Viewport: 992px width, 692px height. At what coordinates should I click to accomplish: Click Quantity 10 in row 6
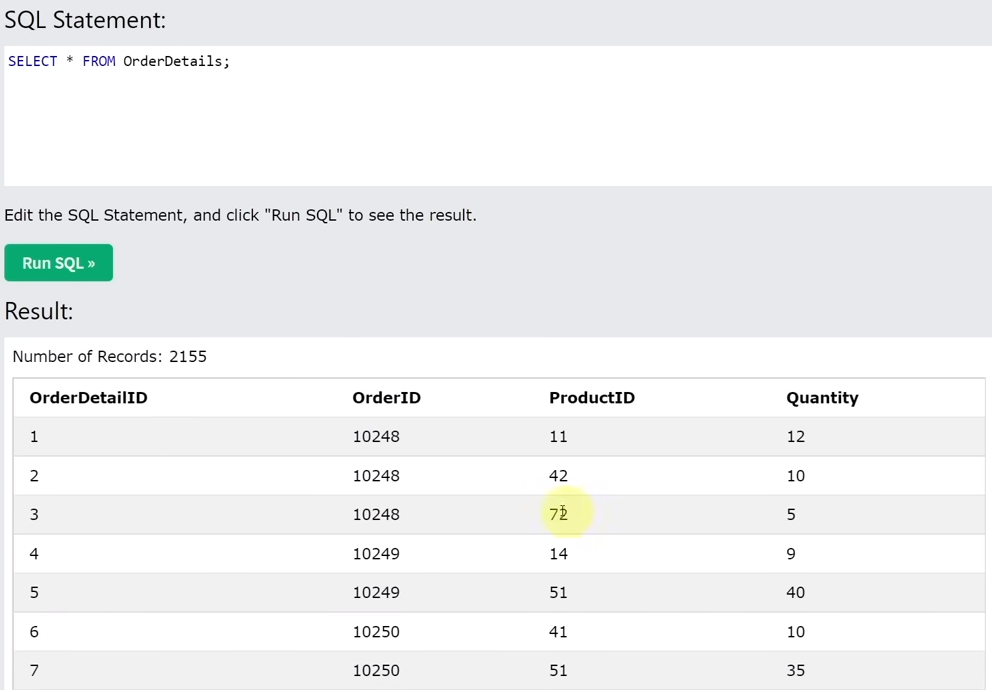pyautogui.click(x=795, y=631)
